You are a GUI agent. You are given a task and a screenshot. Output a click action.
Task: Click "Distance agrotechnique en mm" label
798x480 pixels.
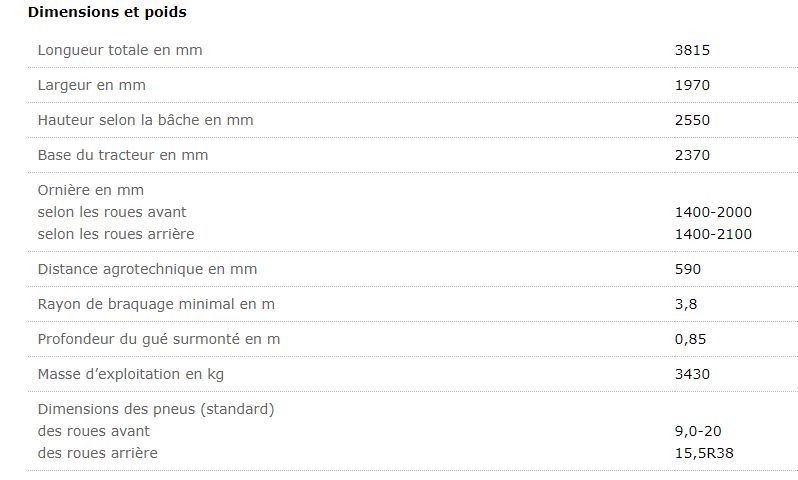click(145, 269)
